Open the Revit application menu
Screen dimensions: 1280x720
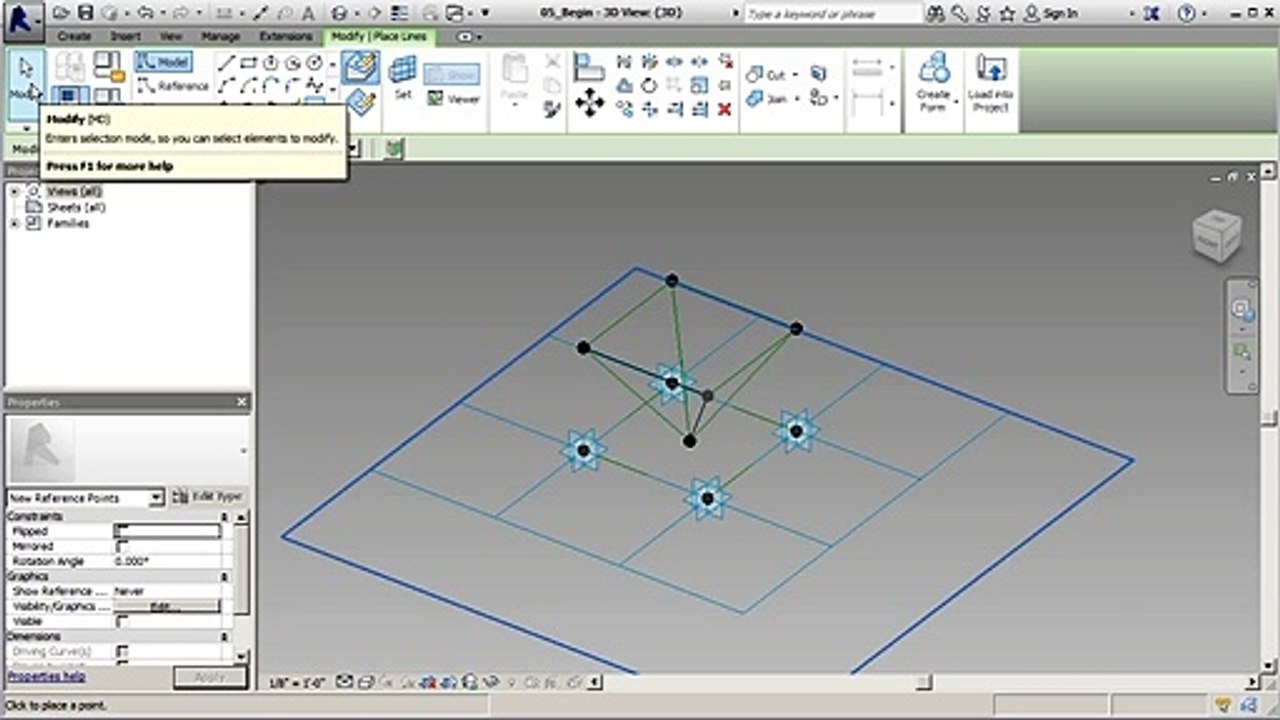pos(22,20)
